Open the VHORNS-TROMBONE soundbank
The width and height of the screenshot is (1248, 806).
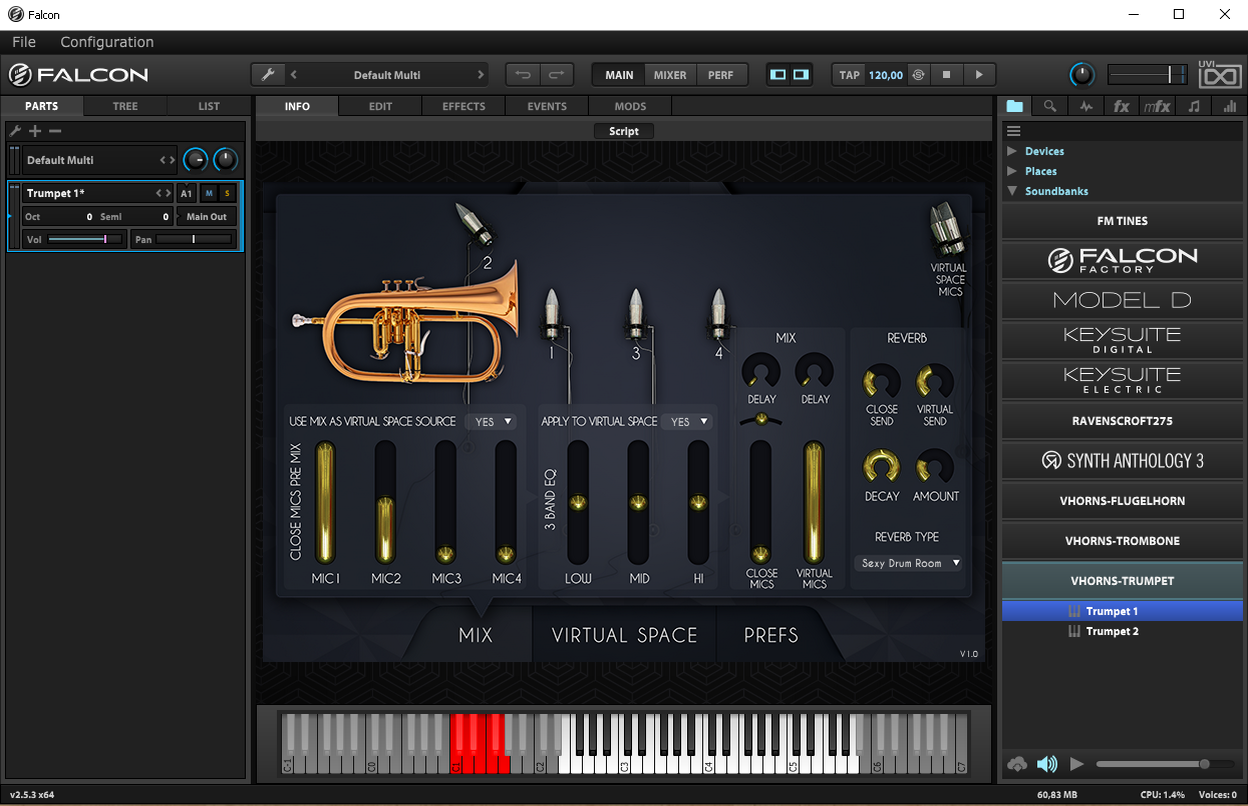1122,541
